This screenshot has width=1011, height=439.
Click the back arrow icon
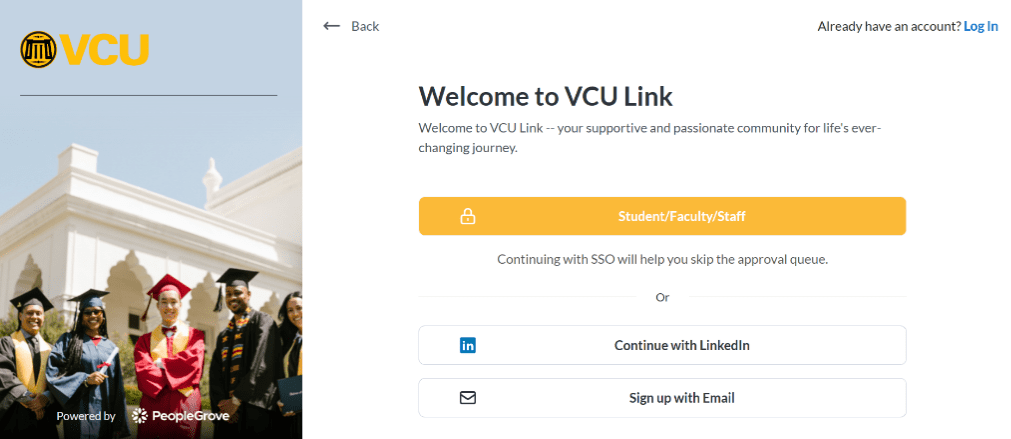click(x=332, y=26)
